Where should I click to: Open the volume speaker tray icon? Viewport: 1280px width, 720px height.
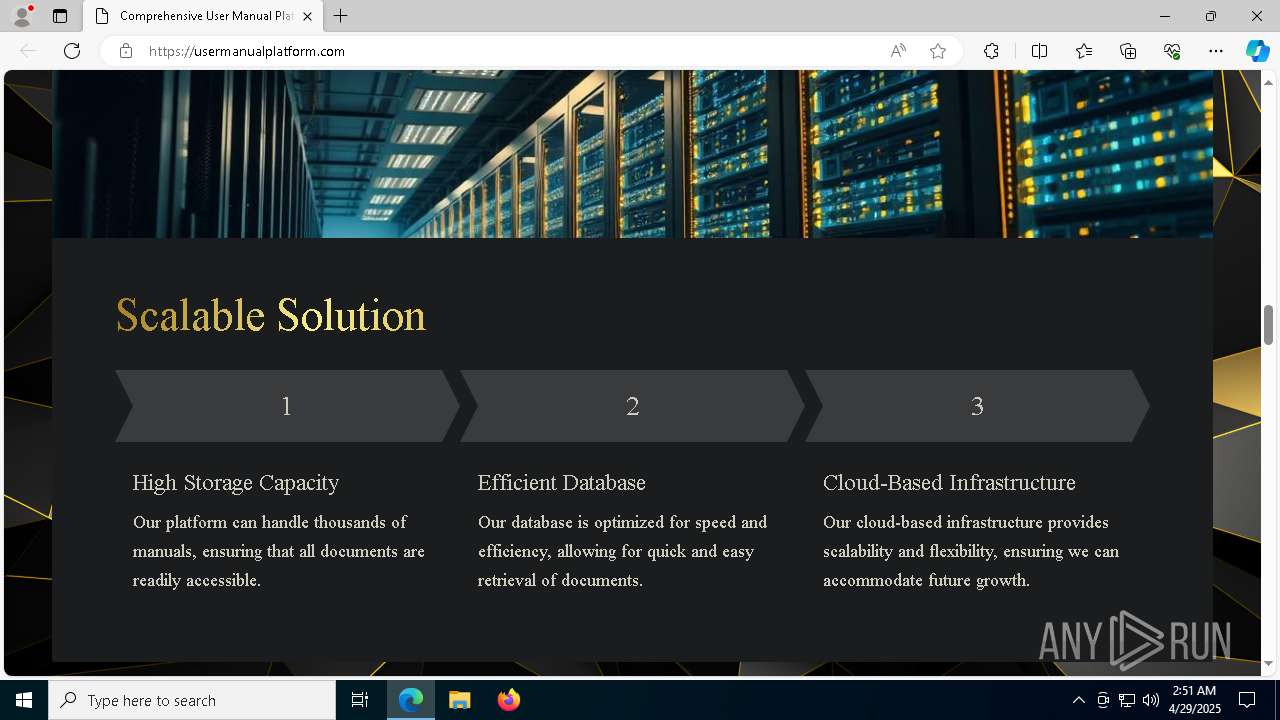(x=1151, y=700)
